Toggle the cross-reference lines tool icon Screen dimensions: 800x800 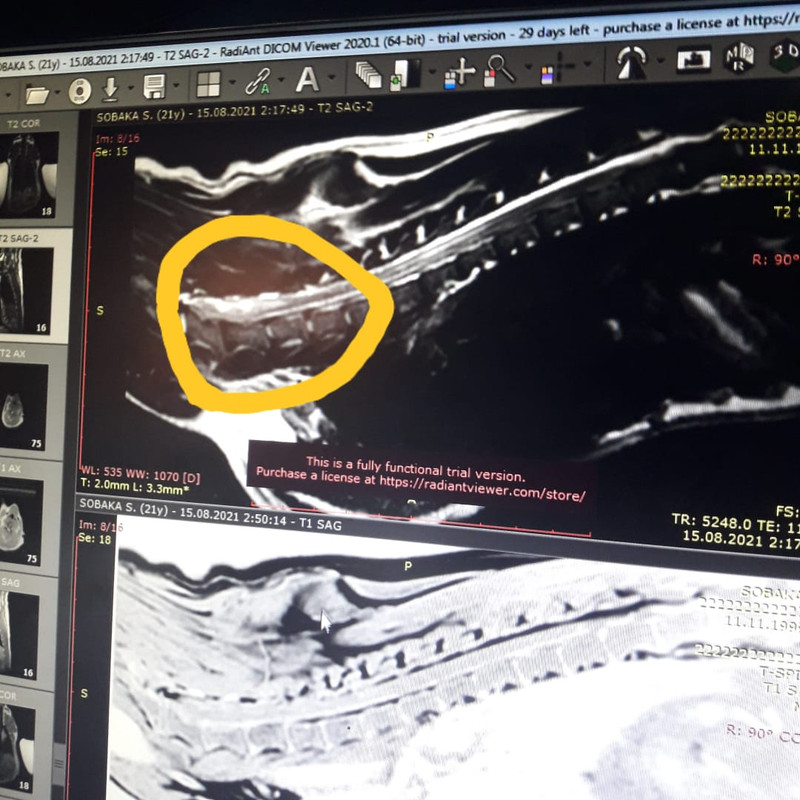pyautogui.click(x=558, y=67)
